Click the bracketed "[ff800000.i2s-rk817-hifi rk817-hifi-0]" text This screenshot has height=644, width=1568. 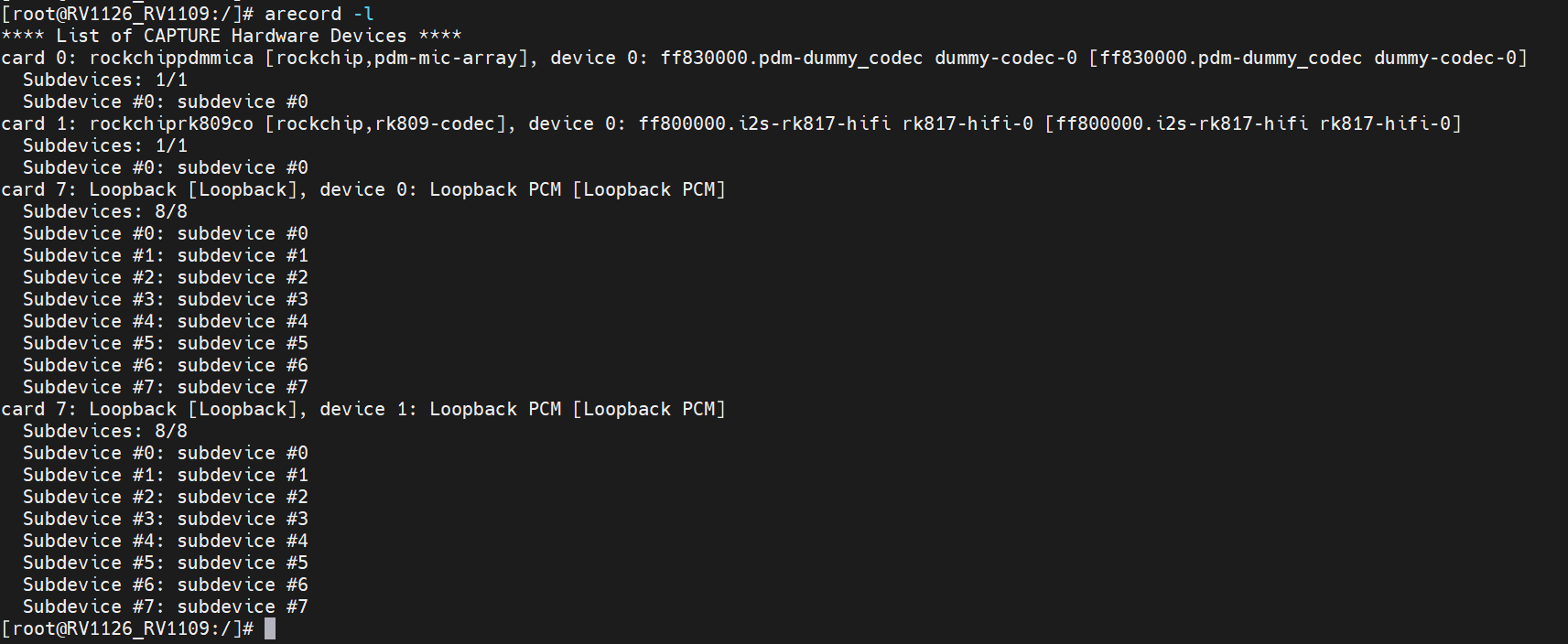click(1252, 123)
